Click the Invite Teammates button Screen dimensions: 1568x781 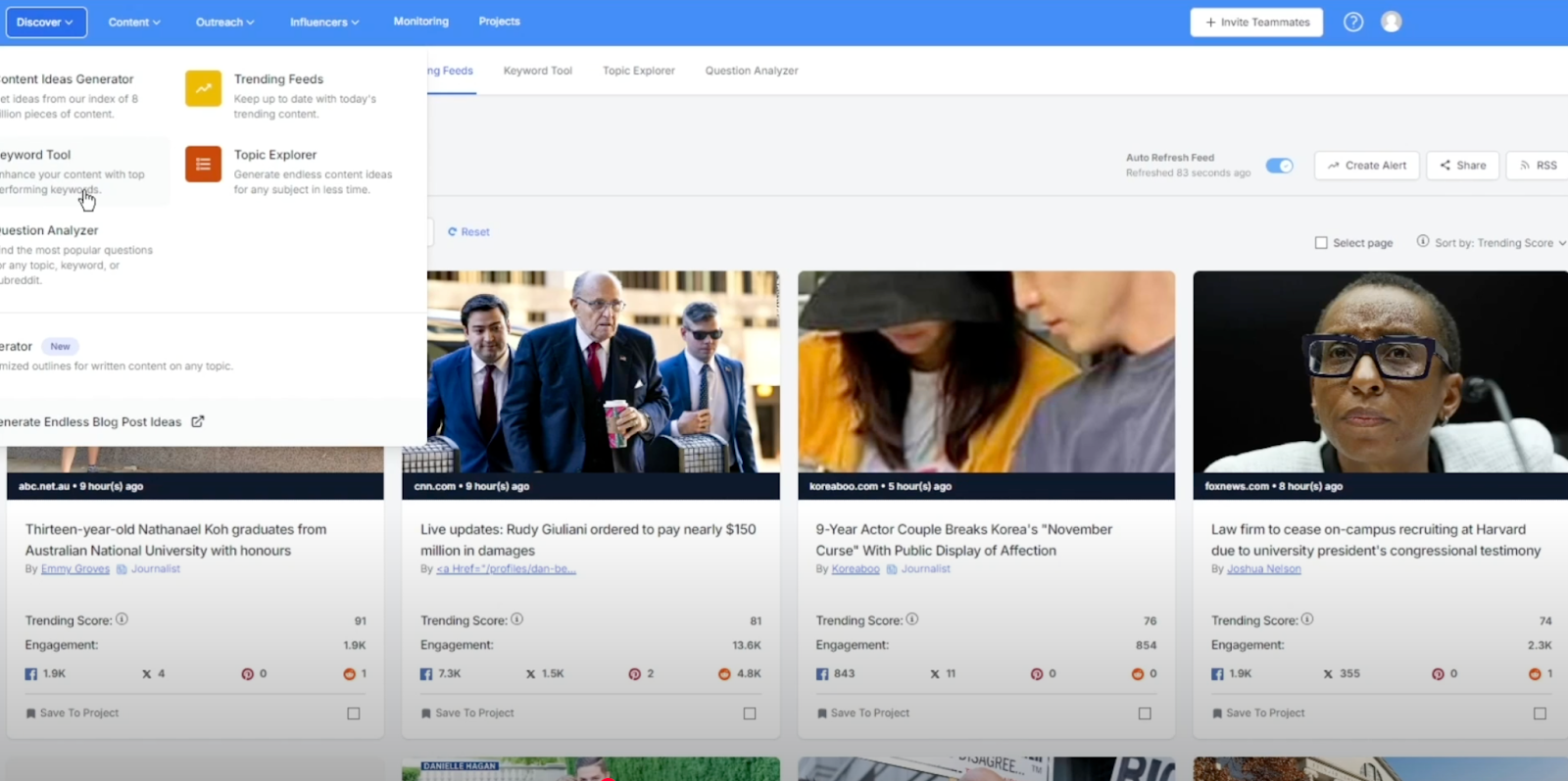[1256, 22]
